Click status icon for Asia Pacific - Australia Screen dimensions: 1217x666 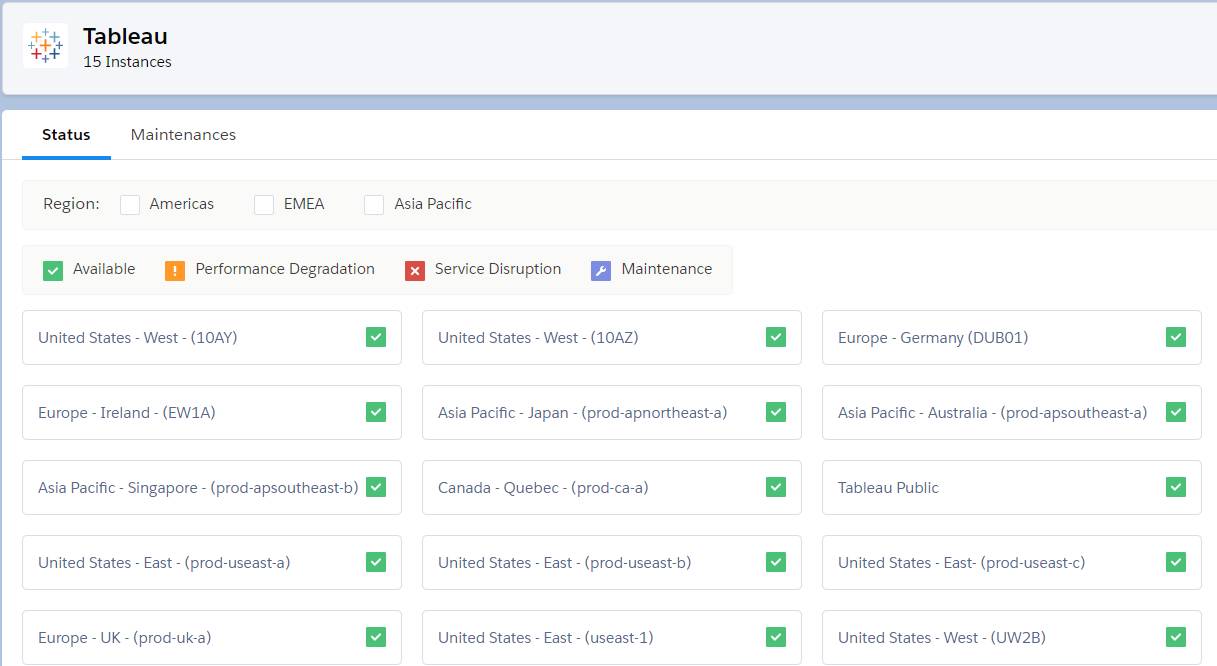pyautogui.click(x=1176, y=412)
